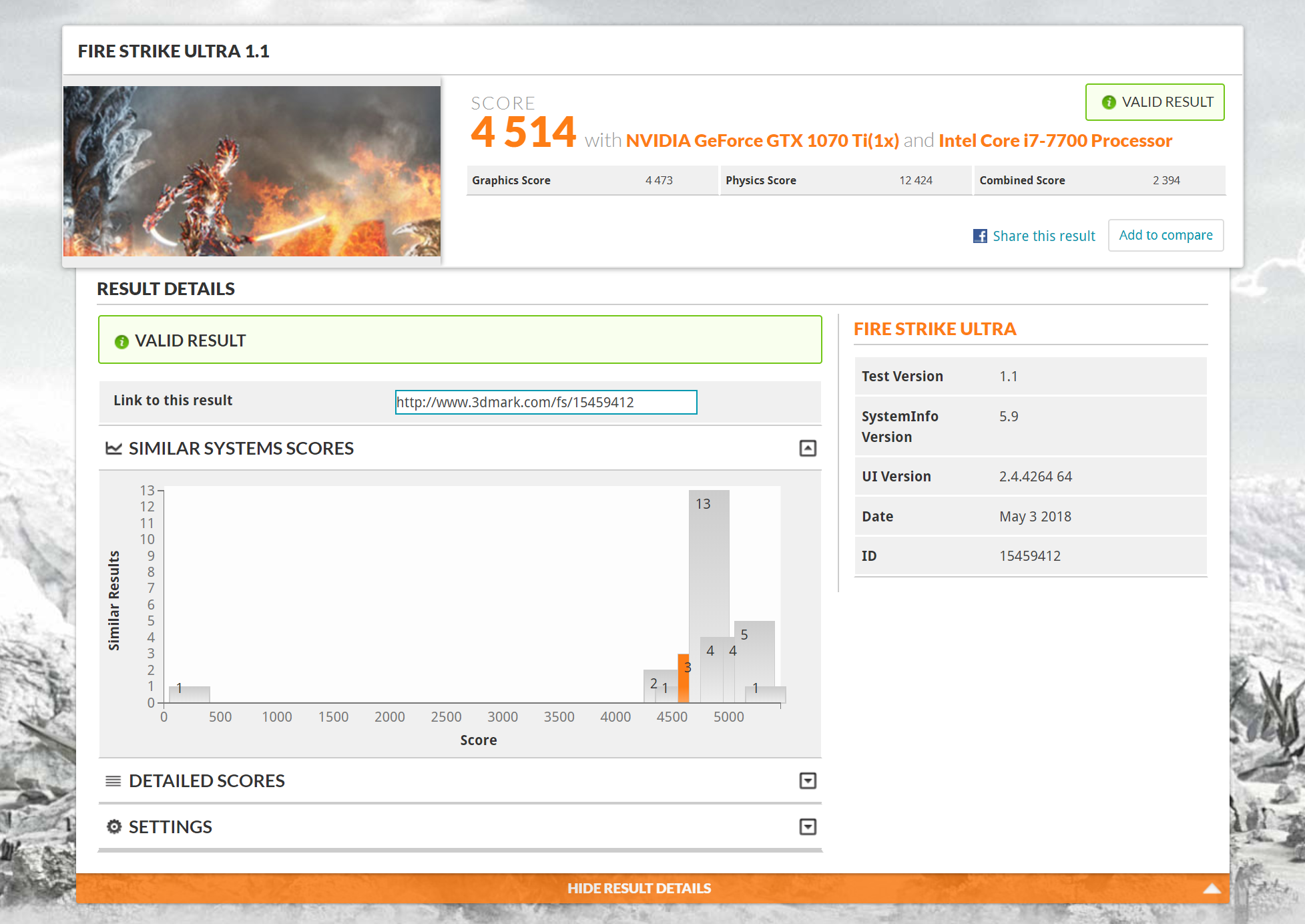
Task: Collapse the Similar Systems Scores section
Action: pos(808,448)
